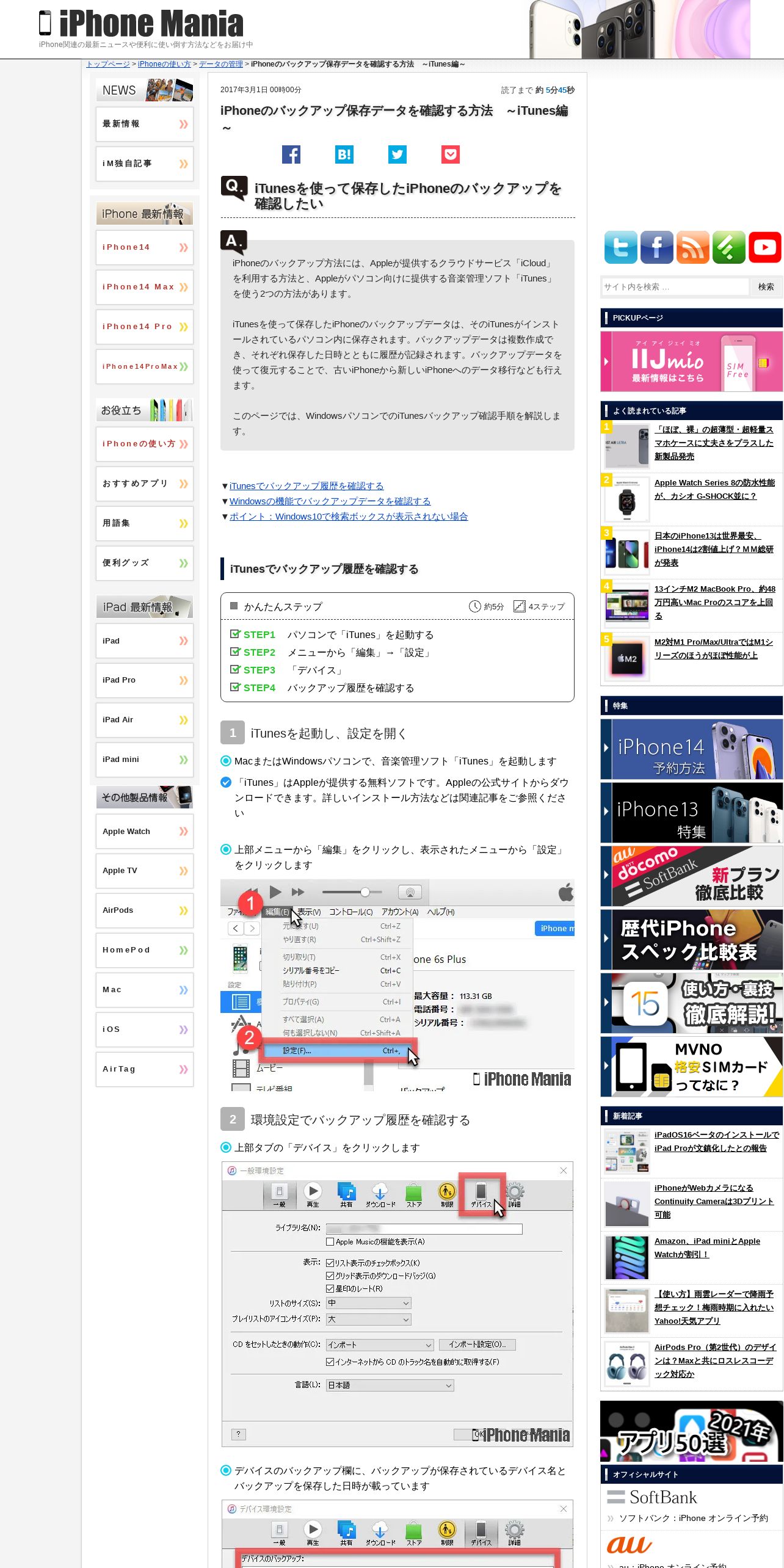Open sidebar Facebook social icon
784x1568 pixels.
(x=656, y=247)
